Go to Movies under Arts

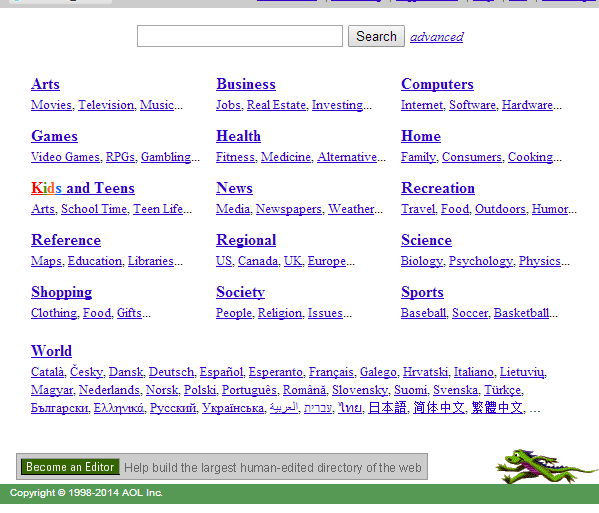[52, 105]
